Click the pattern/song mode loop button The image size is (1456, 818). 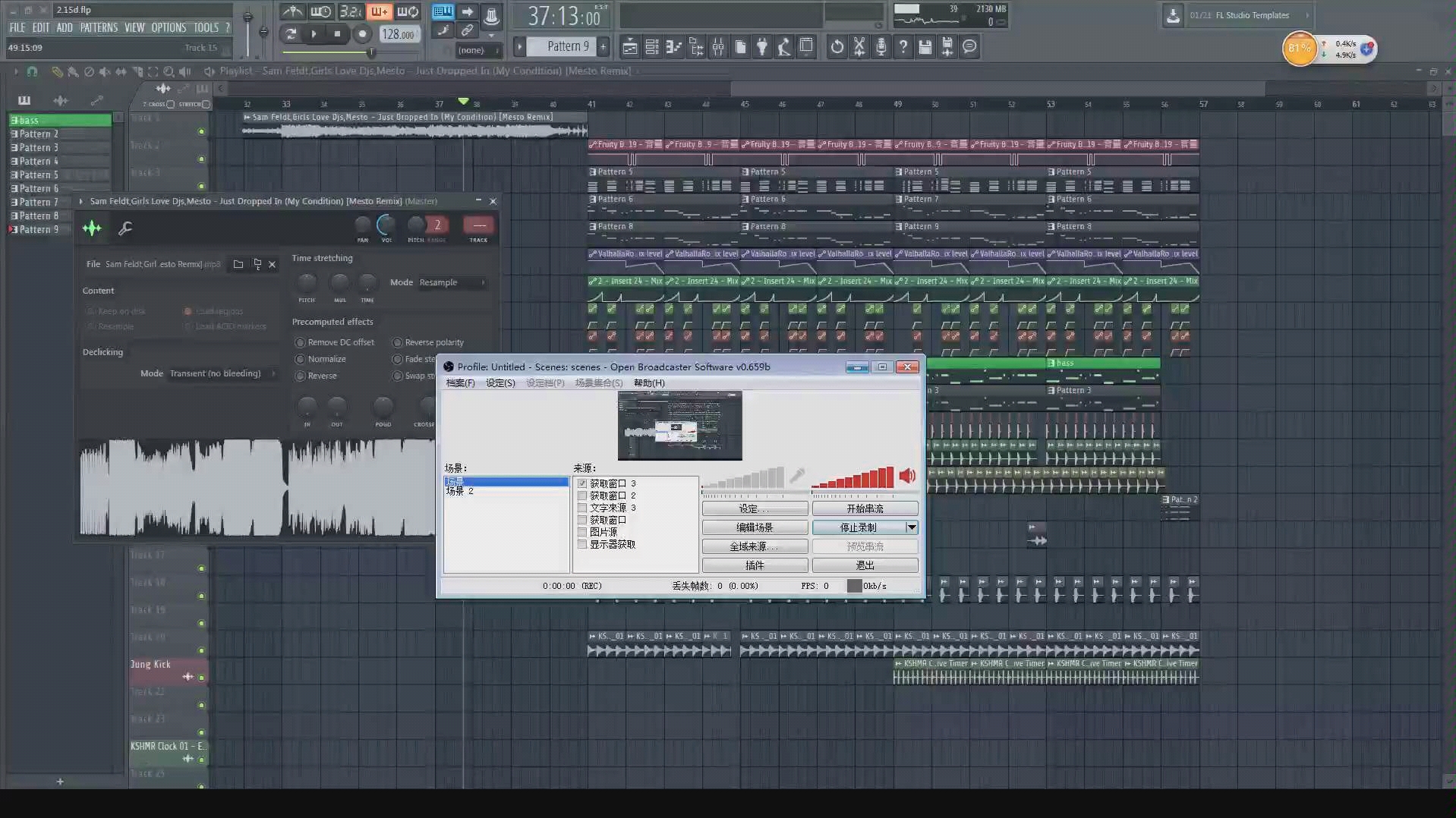point(290,33)
